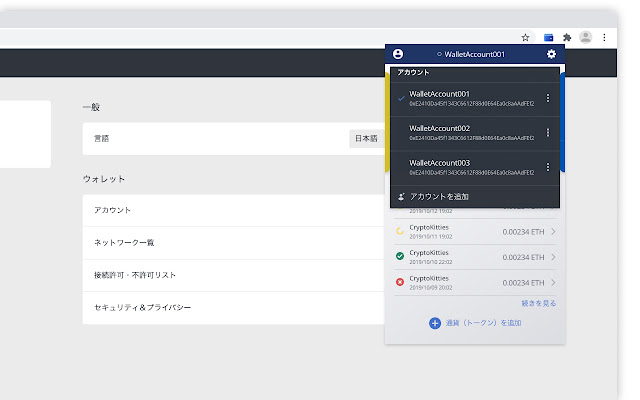
Task: Click the 2019/10/11 CryptoKitties transaction name
Action: 429,227
